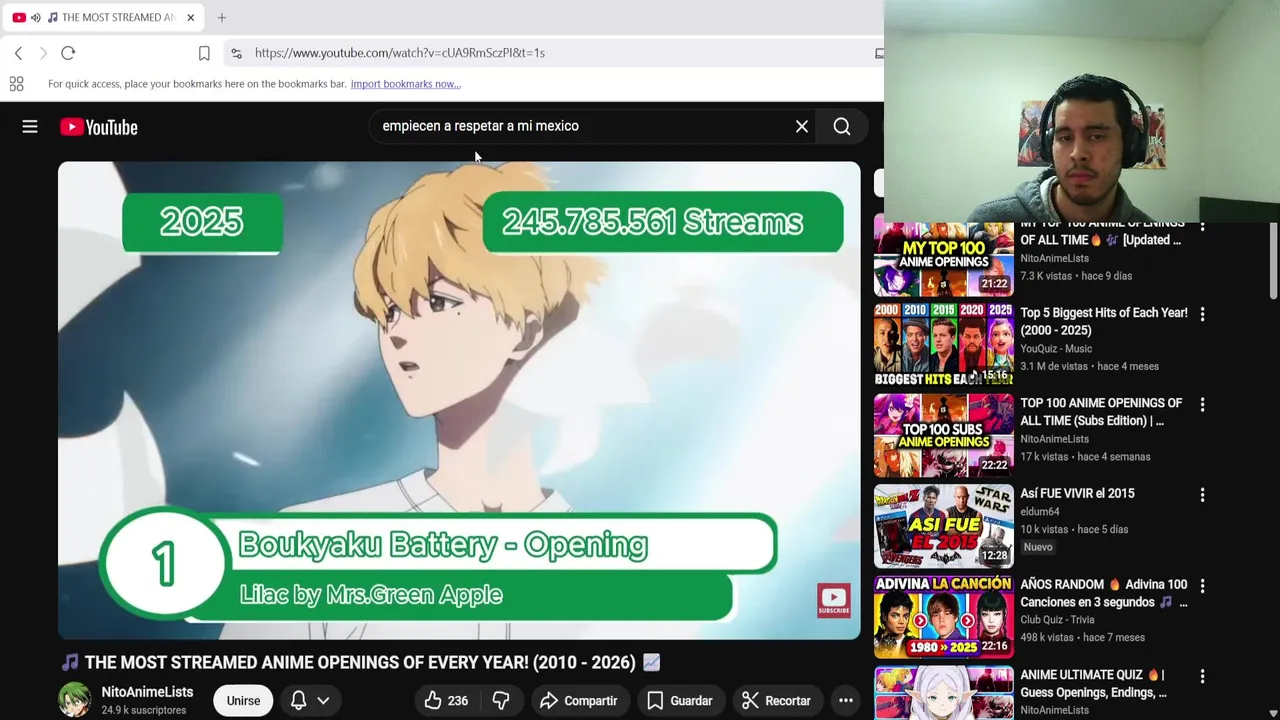The image size is (1280, 720).
Task: Open more actions three-dot menu under video
Action: (845, 701)
